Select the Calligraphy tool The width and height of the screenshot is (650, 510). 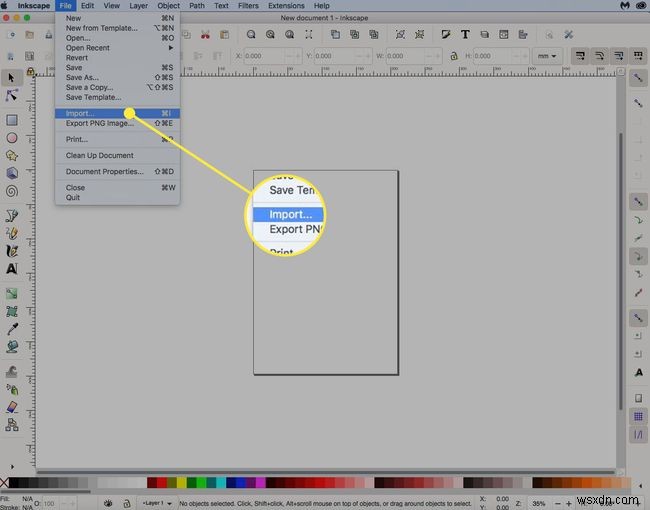(x=12, y=251)
